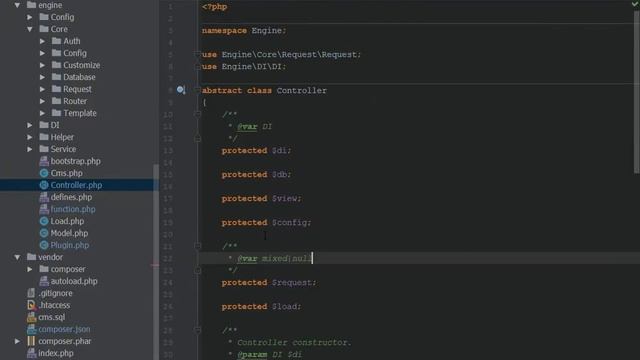This screenshot has height=360, width=640.
Task: Expand the engine Config folder arrow
Action: (x=30, y=17)
